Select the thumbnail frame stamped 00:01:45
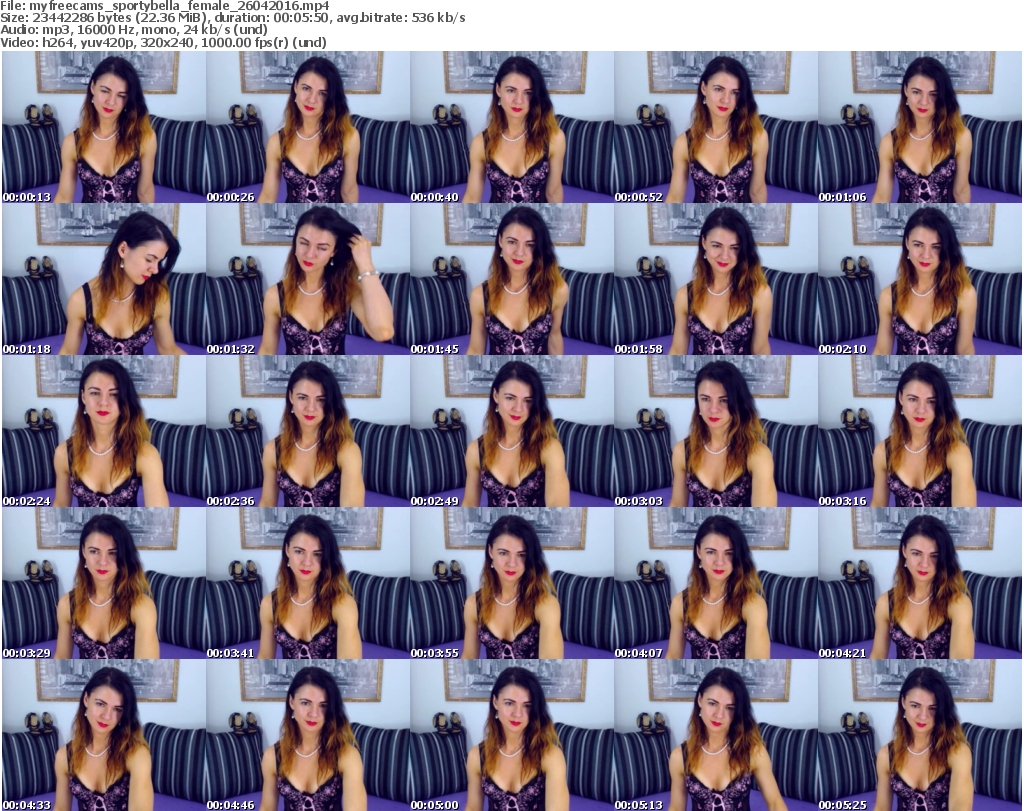Viewport: 1024px width, 811px height. click(512, 279)
